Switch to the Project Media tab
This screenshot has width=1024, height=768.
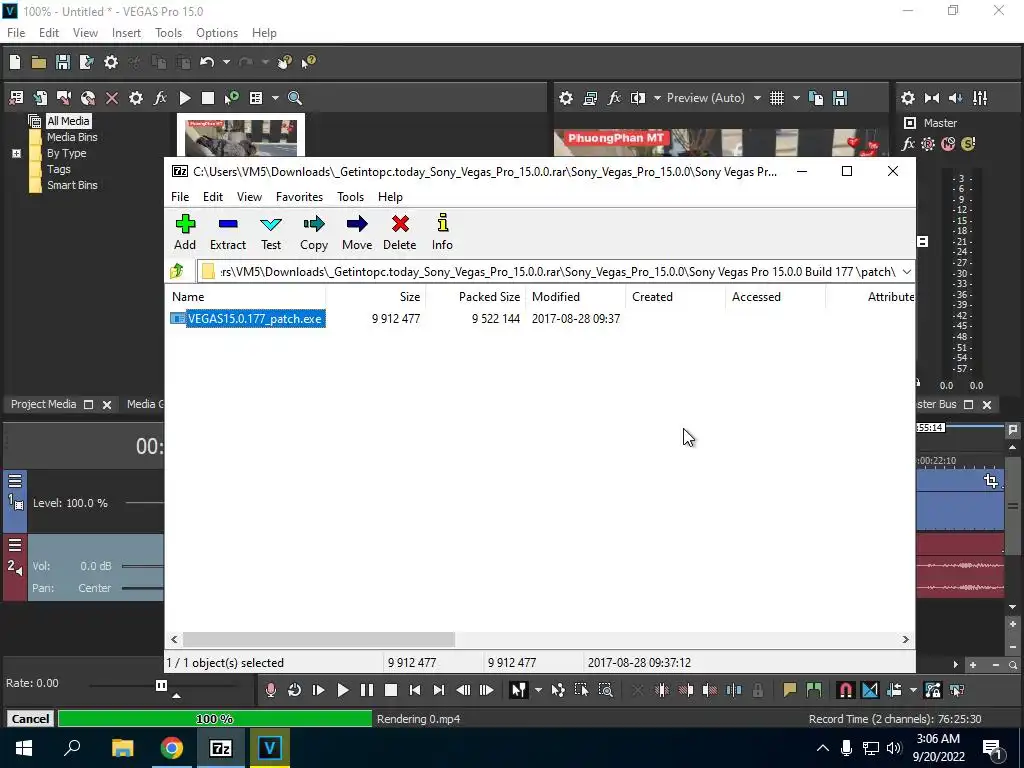[x=43, y=404]
